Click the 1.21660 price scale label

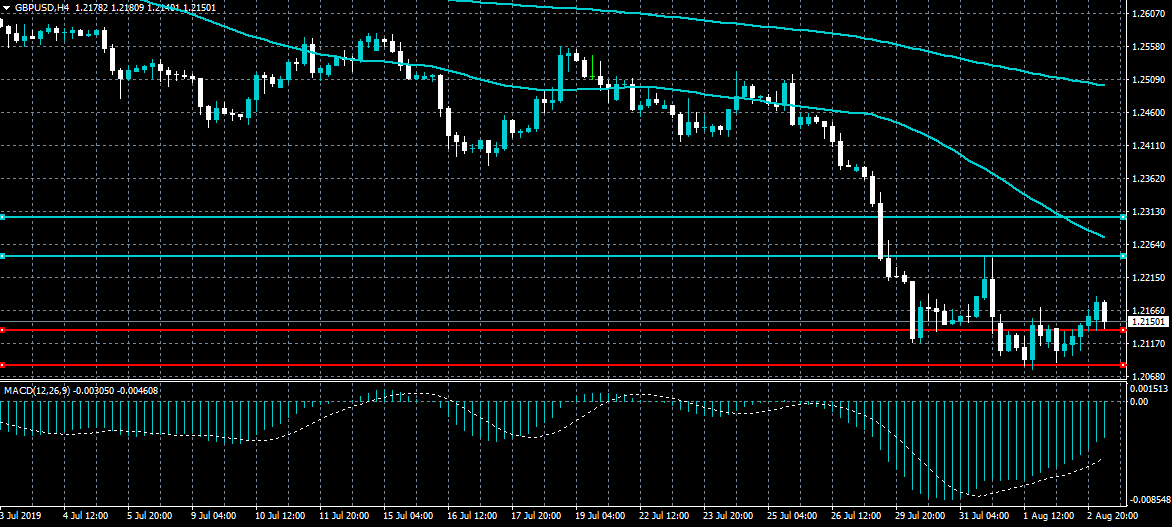pyautogui.click(x=1150, y=310)
